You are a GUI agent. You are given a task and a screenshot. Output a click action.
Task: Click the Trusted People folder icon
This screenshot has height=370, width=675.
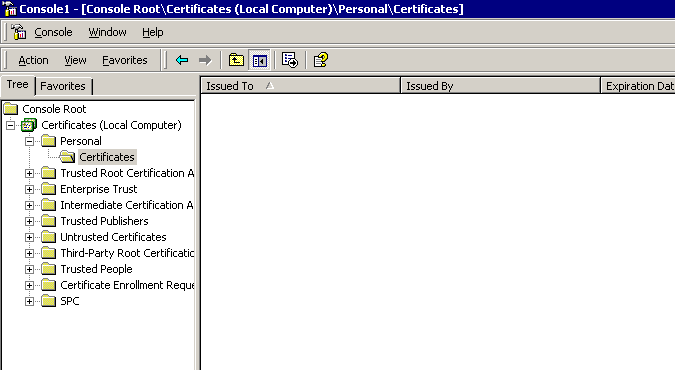point(48,269)
